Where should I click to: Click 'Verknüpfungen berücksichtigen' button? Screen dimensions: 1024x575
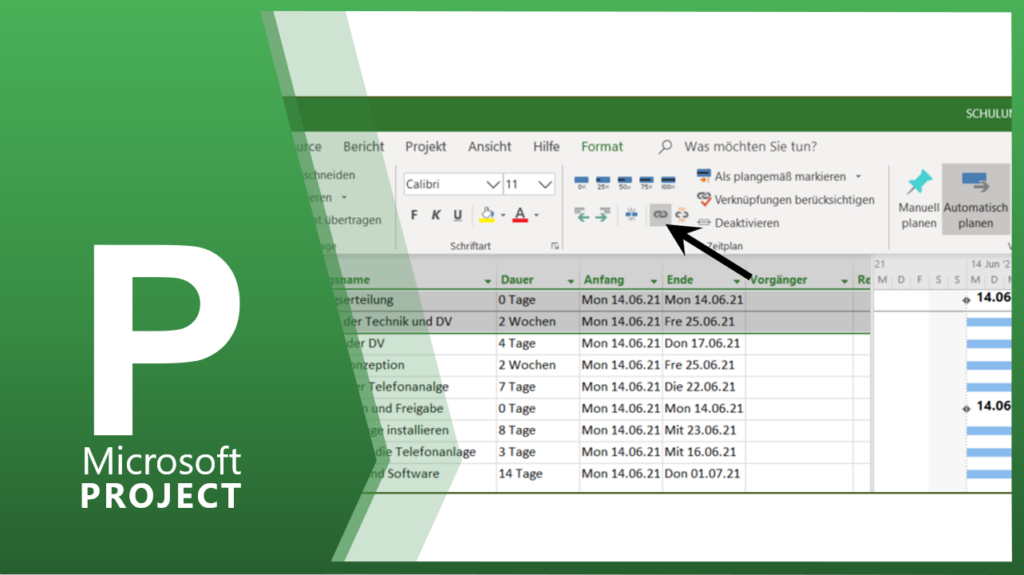[786, 199]
